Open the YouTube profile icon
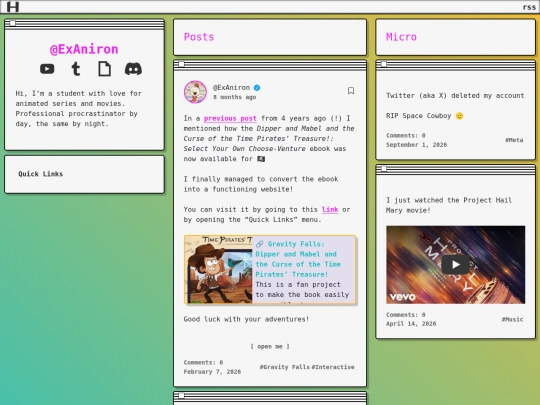 pyautogui.click(x=47, y=69)
